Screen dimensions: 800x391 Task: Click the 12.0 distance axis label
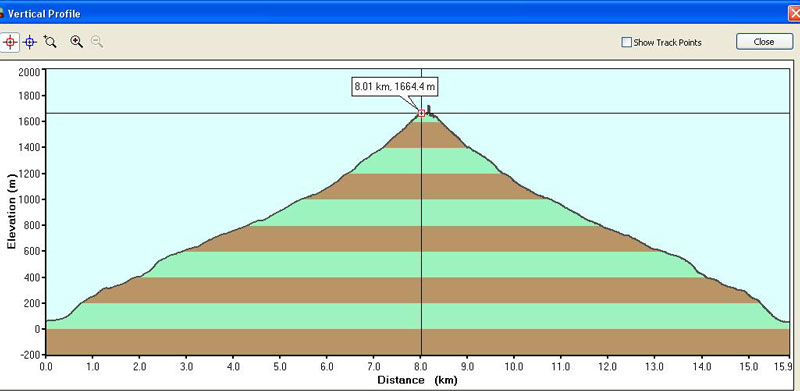608,366
